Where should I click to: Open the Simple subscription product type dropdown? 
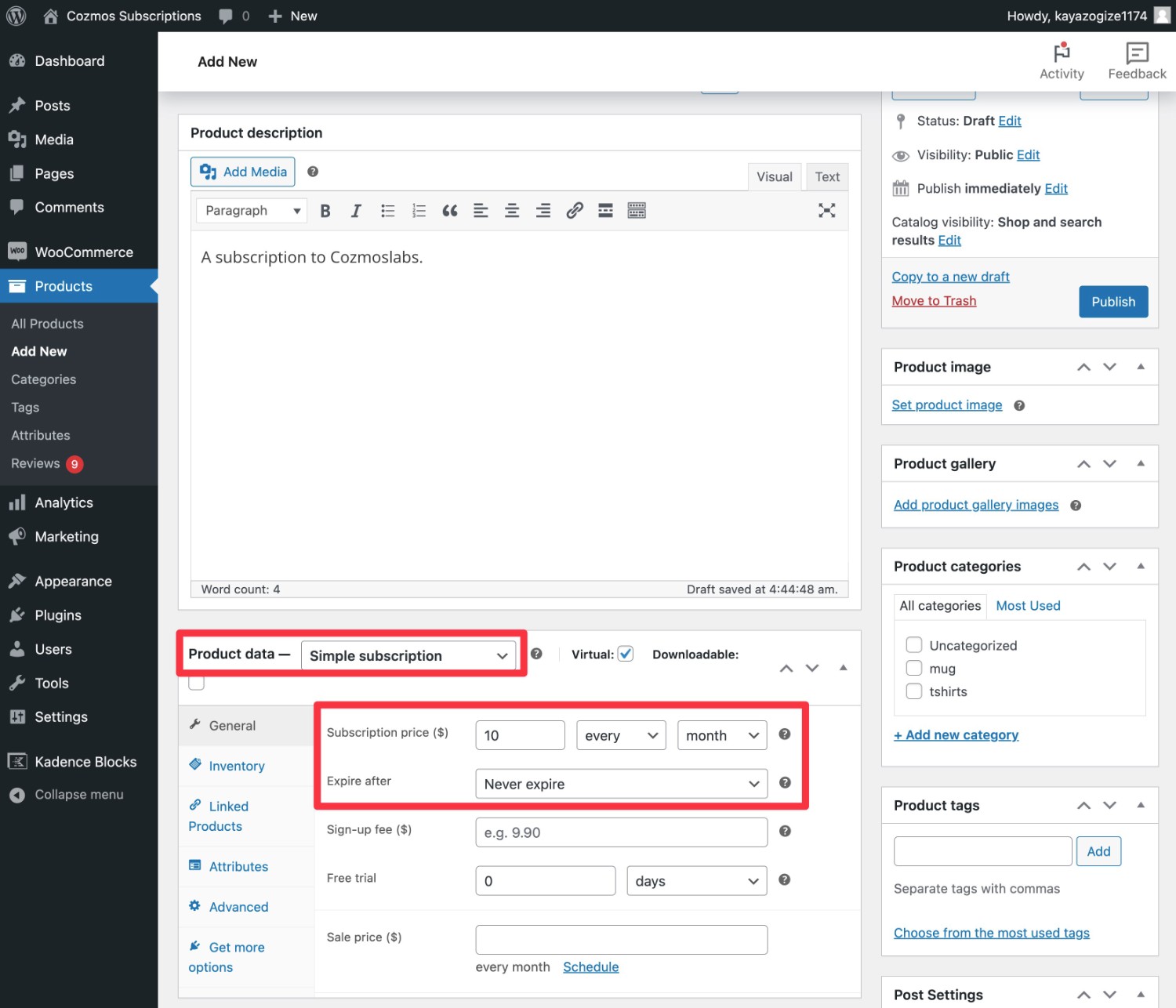click(408, 655)
